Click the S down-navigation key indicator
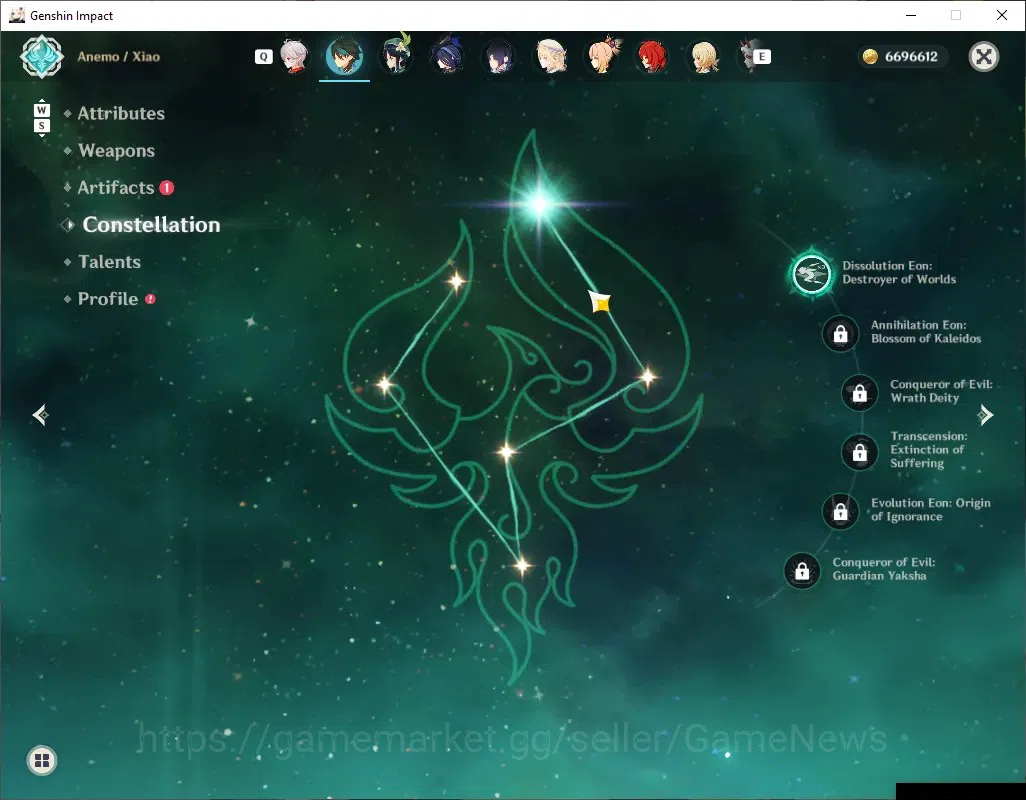The height and width of the screenshot is (800, 1026). click(41, 126)
